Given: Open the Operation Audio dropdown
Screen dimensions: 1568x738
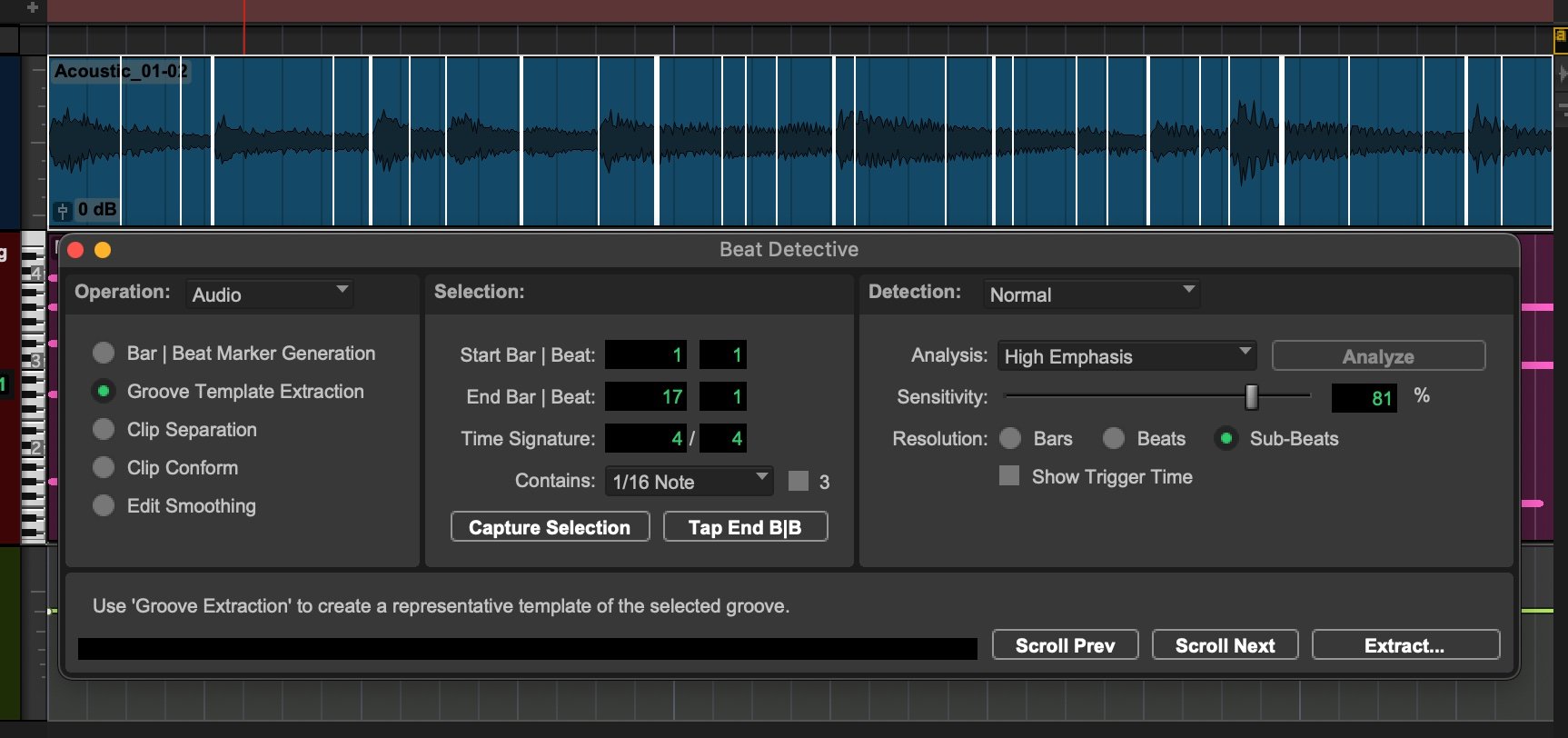Looking at the screenshot, I should pos(269,294).
